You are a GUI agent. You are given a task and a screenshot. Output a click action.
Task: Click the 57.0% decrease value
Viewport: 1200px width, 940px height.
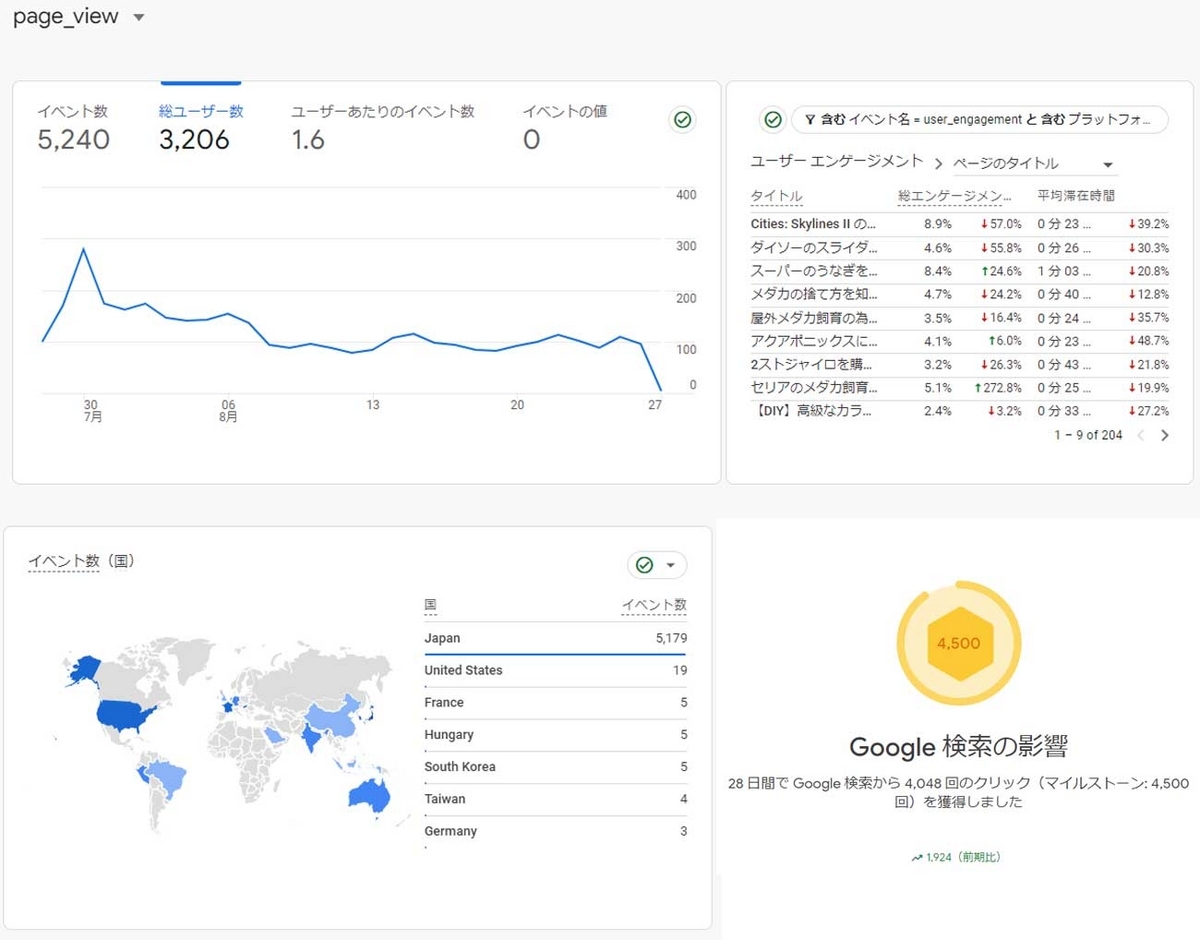click(x=1000, y=224)
